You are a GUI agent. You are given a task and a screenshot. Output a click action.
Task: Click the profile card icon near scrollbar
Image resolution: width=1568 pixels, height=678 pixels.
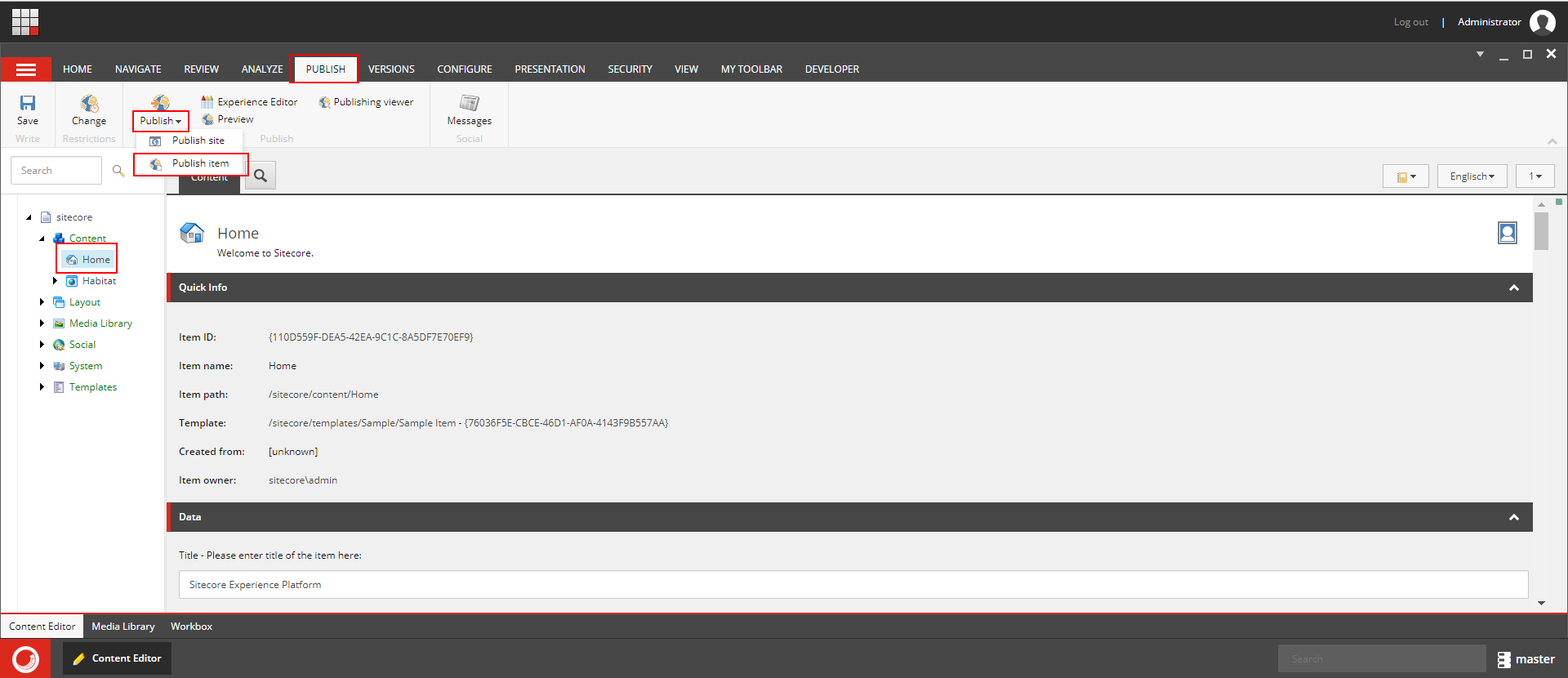pyautogui.click(x=1508, y=233)
